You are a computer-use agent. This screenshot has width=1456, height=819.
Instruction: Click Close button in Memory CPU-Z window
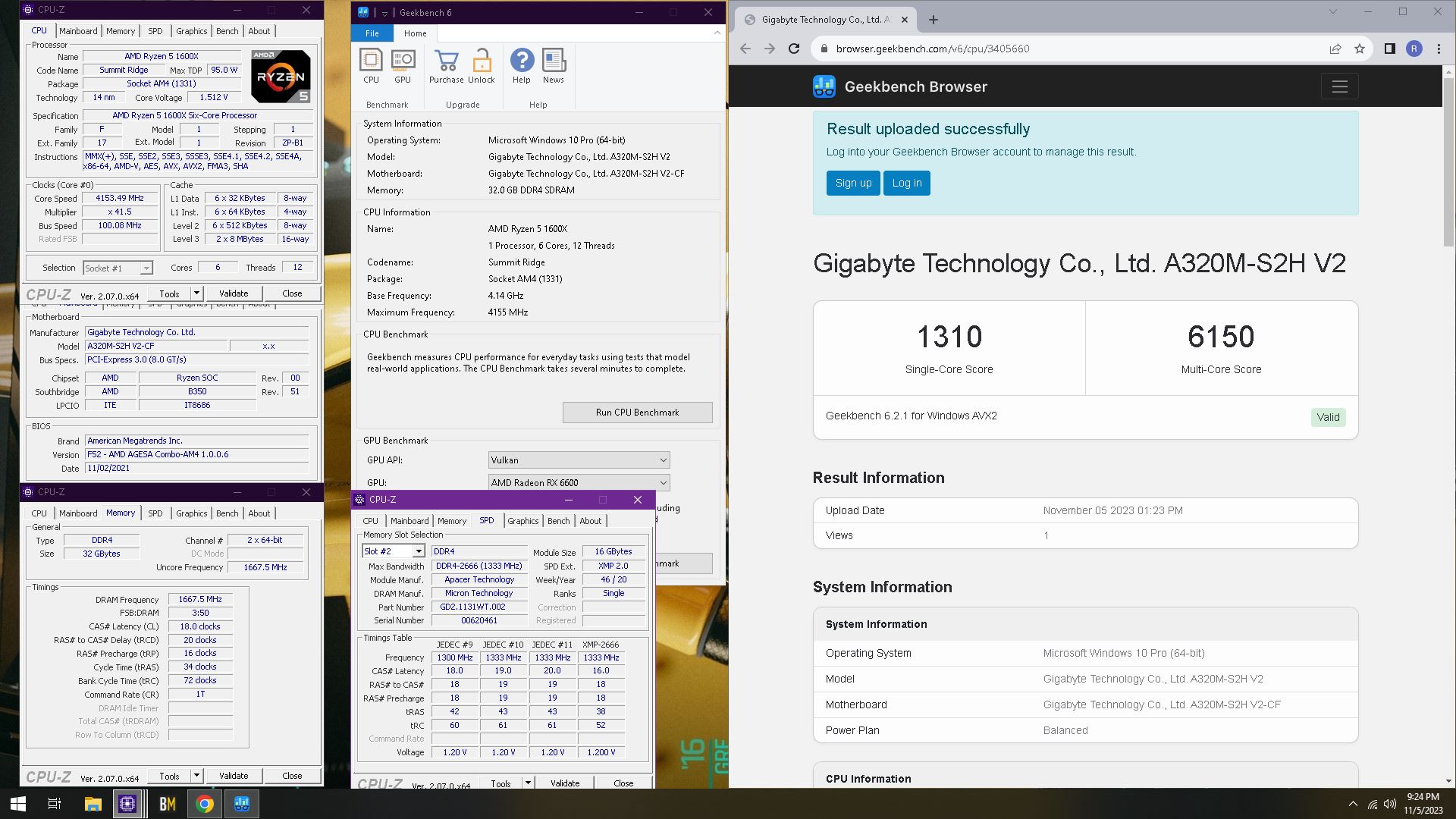(292, 776)
